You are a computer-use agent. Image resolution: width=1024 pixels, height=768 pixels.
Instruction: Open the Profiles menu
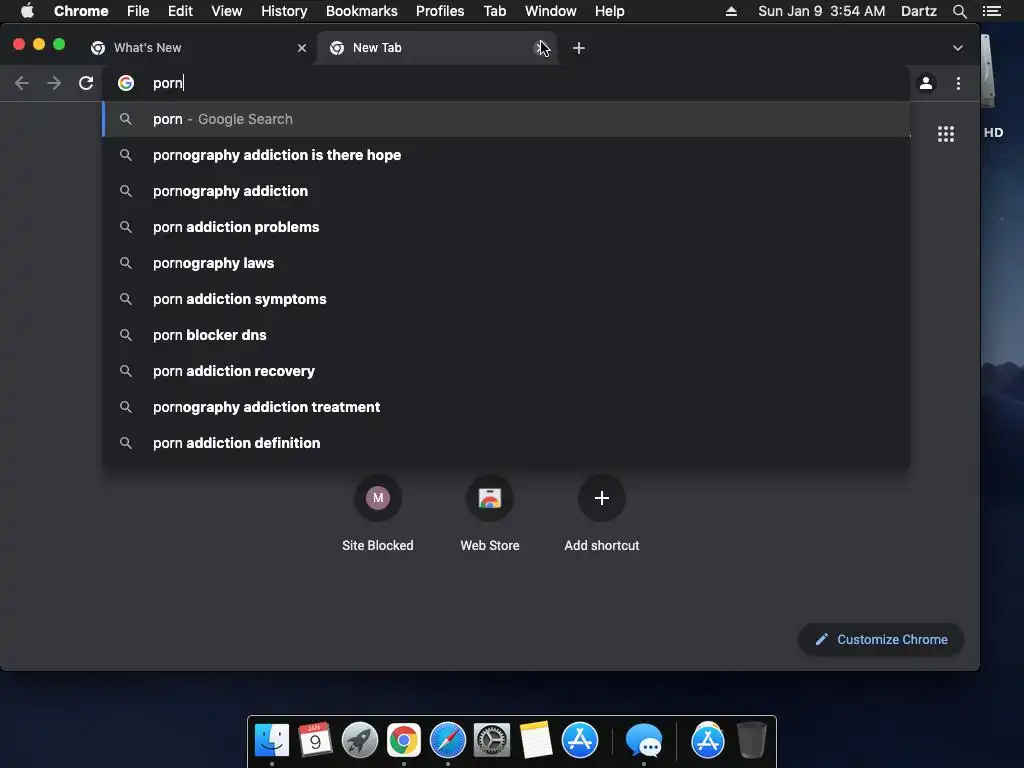pos(440,11)
